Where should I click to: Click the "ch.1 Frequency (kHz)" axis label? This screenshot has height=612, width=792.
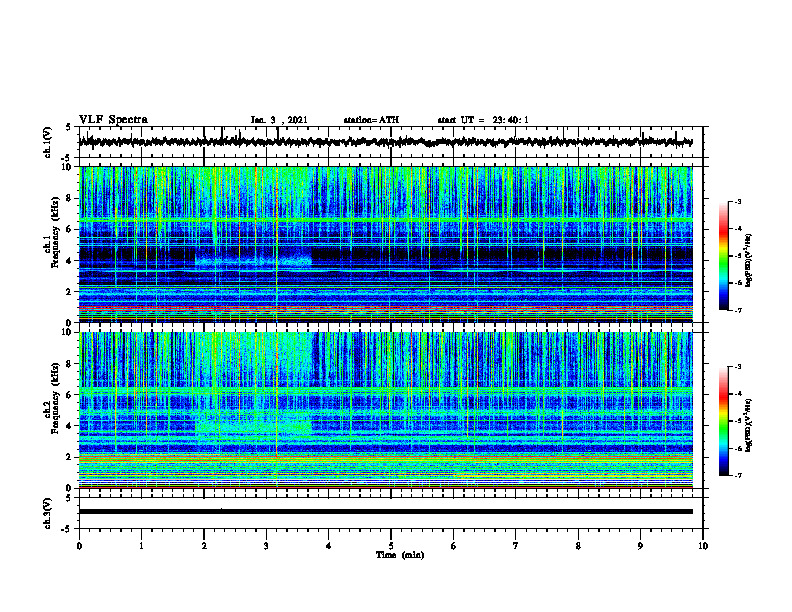point(52,231)
